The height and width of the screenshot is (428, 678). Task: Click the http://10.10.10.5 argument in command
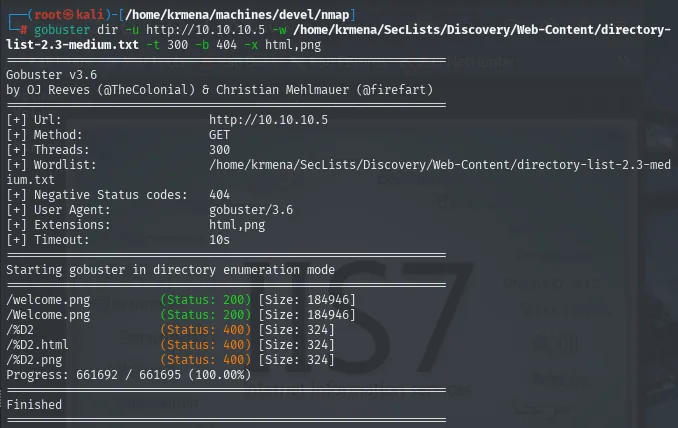(x=205, y=30)
